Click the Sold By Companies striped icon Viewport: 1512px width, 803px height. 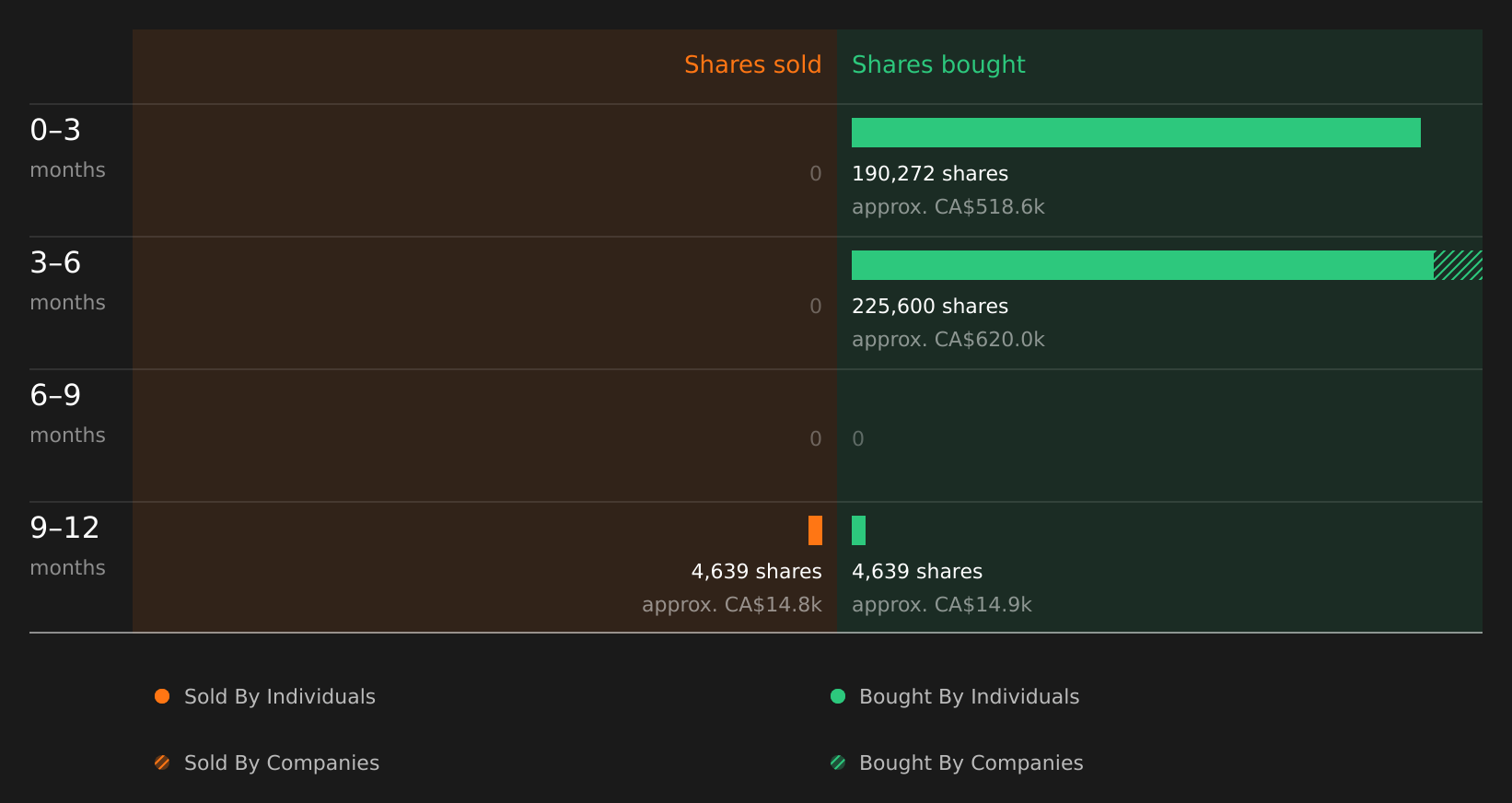pos(162,762)
